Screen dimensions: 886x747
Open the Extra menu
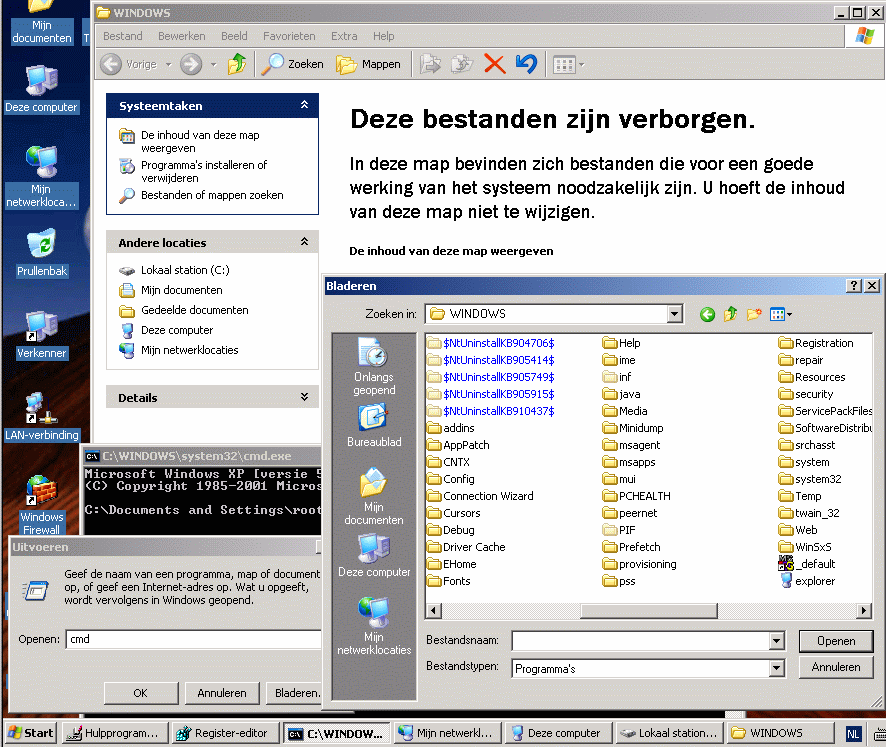point(344,36)
